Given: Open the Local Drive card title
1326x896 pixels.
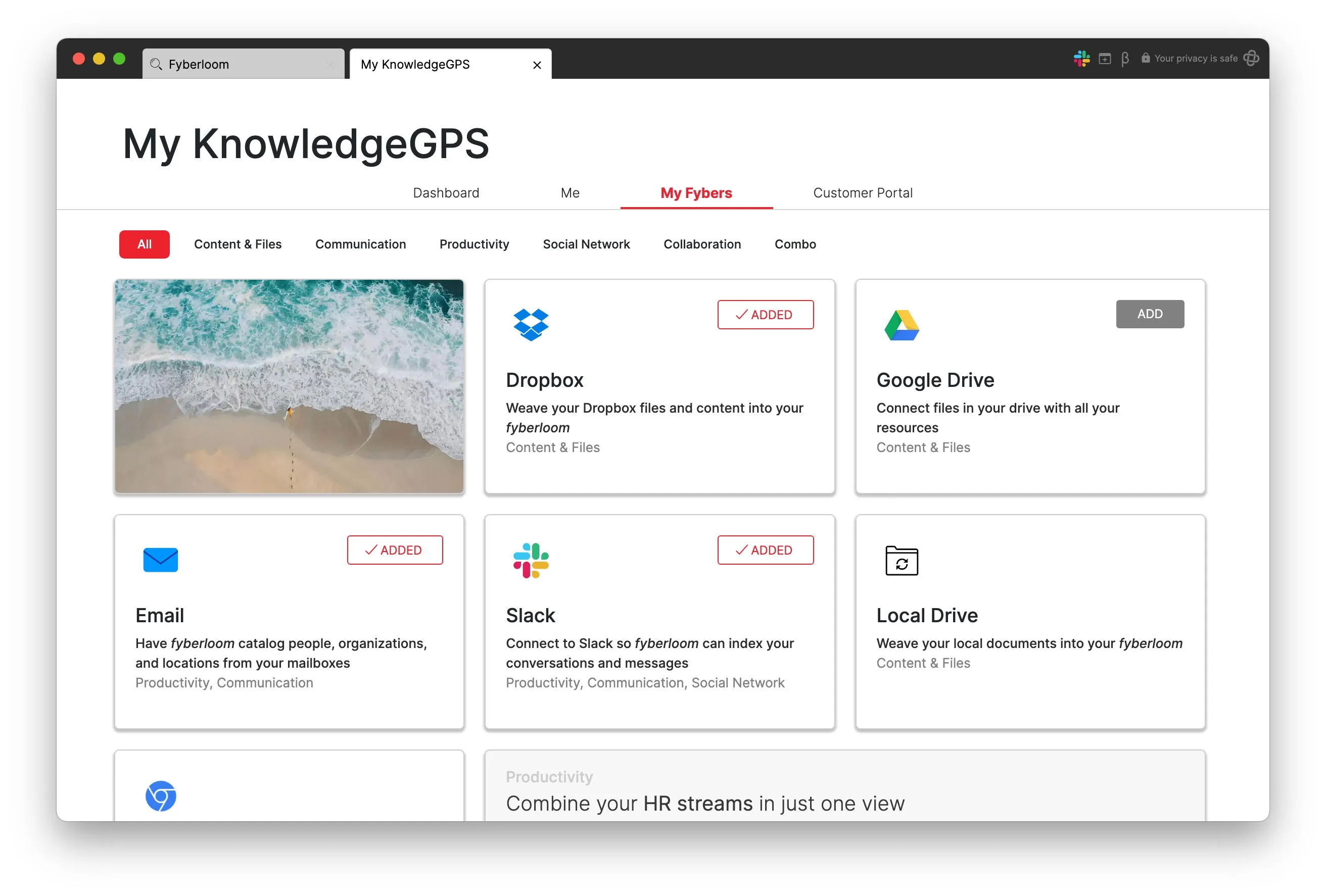Looking at the screenshot, I should (x=927, y=615).
